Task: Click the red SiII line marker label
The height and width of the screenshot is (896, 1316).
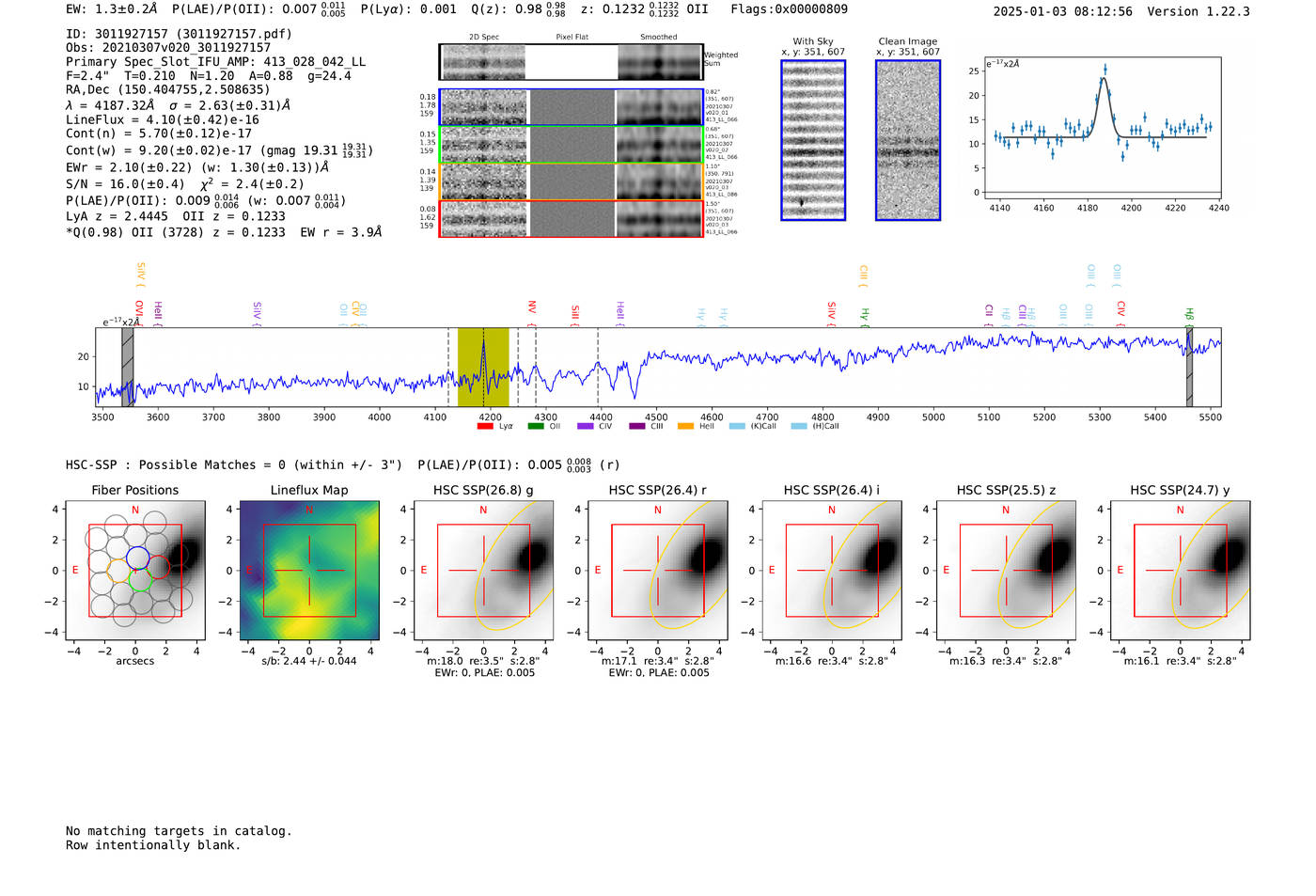Action: click(575, 313)
